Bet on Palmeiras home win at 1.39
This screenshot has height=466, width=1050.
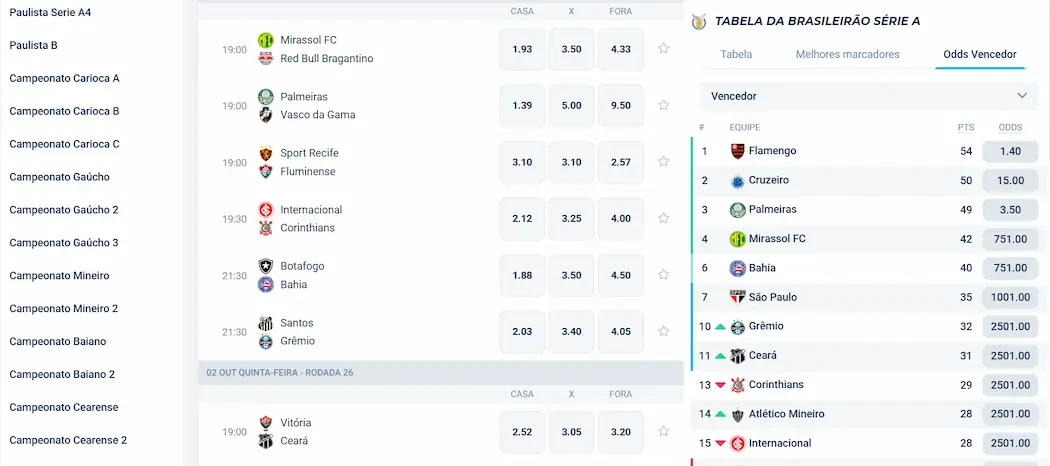522,105
